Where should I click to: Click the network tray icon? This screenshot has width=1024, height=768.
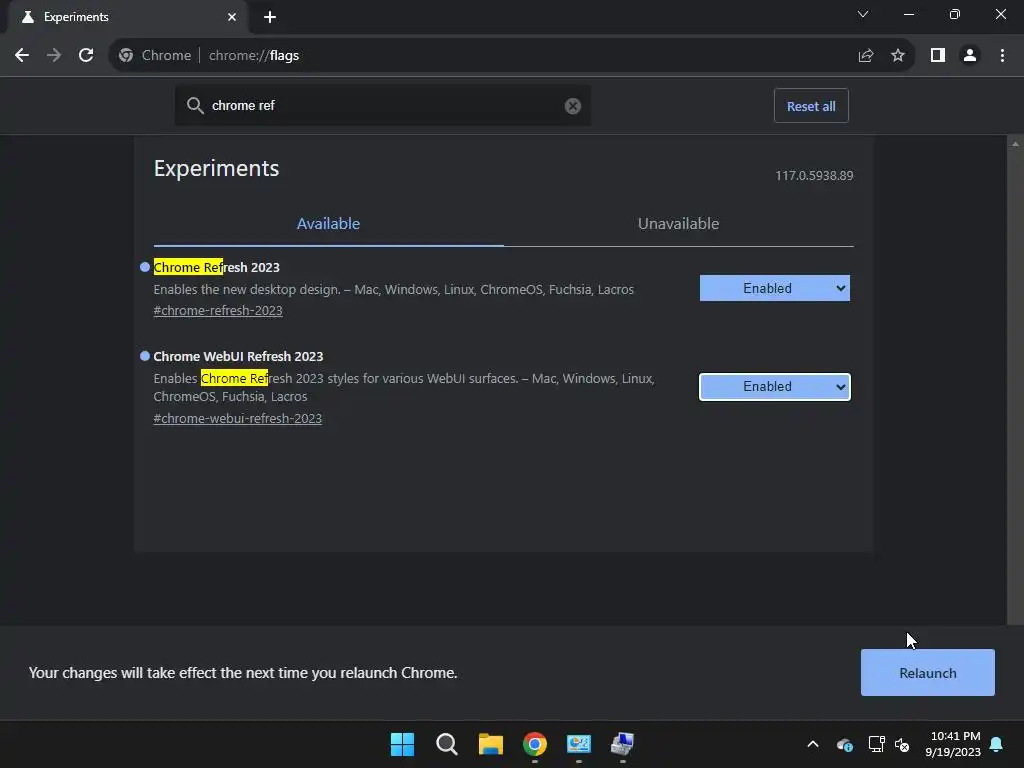(876, 744)
